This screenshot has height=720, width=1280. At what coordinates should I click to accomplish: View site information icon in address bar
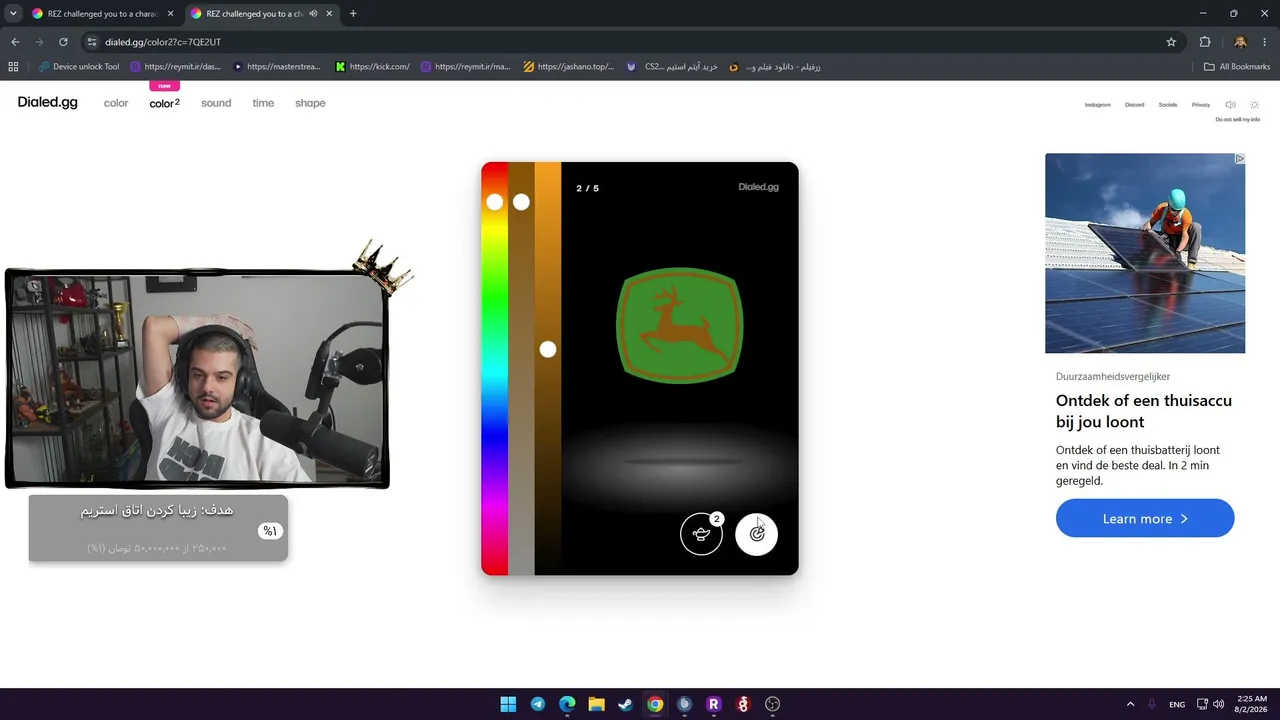tap(92, 42)
